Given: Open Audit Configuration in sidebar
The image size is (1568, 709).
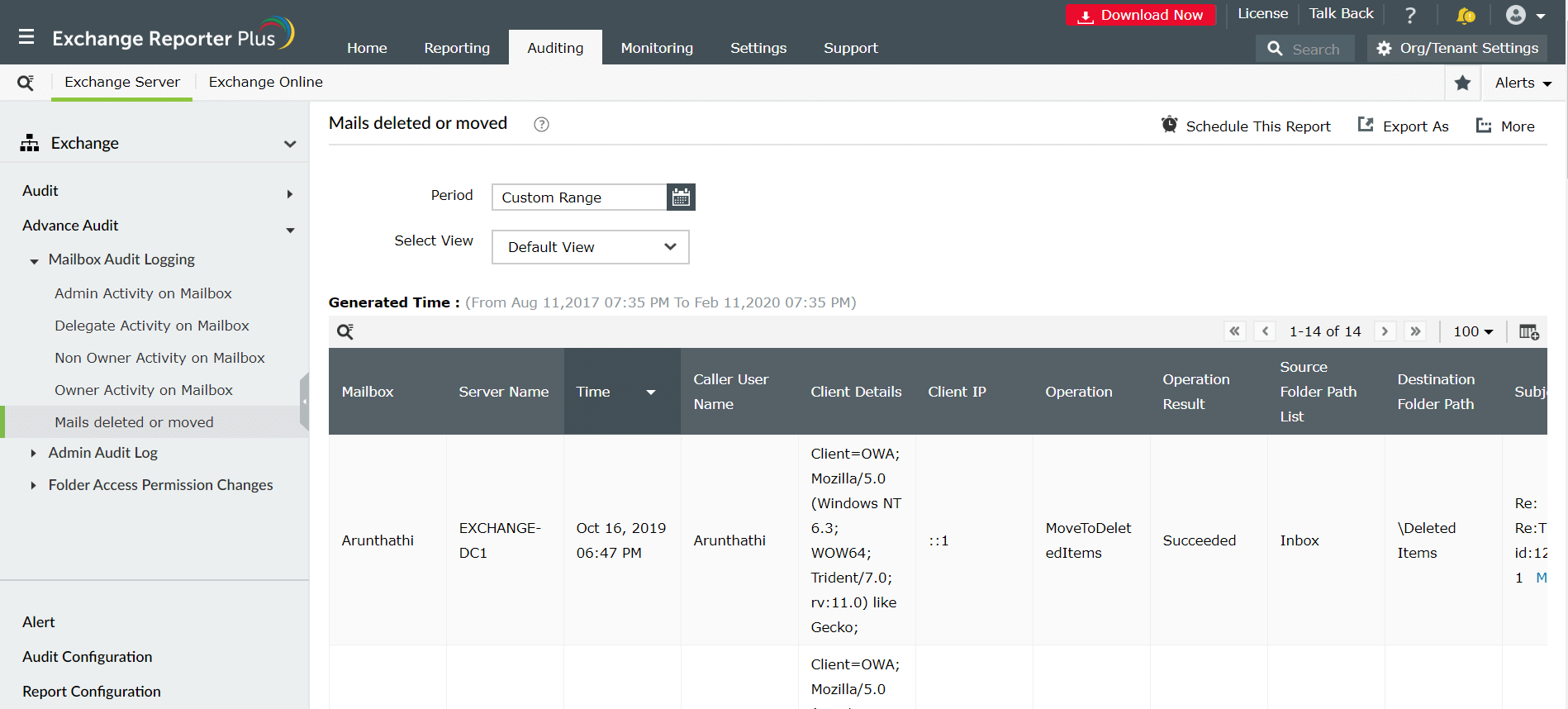Looking at the screenshot, I should click(88, 657).
